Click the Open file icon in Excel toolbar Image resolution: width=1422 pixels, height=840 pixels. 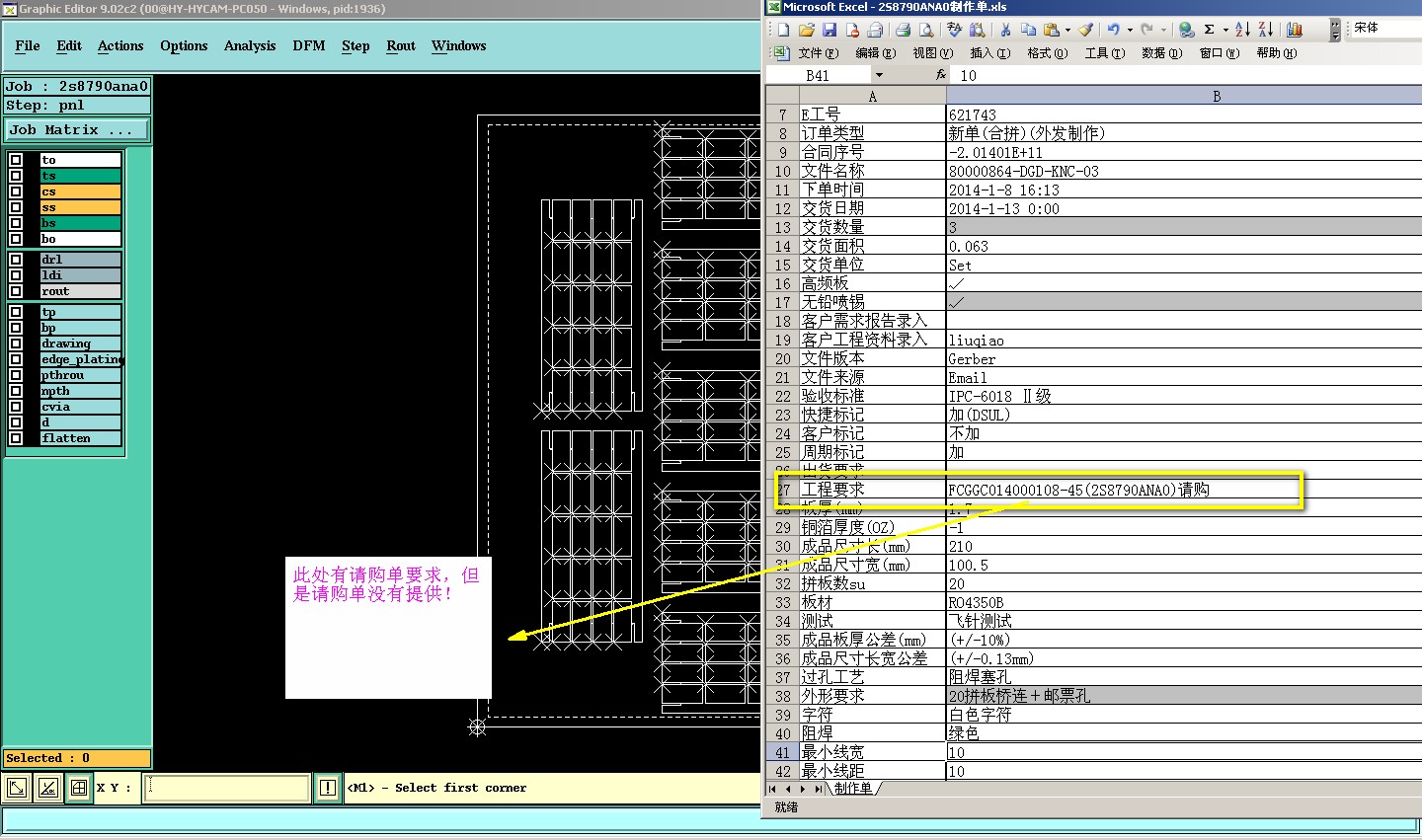click(x=807, y=30)
